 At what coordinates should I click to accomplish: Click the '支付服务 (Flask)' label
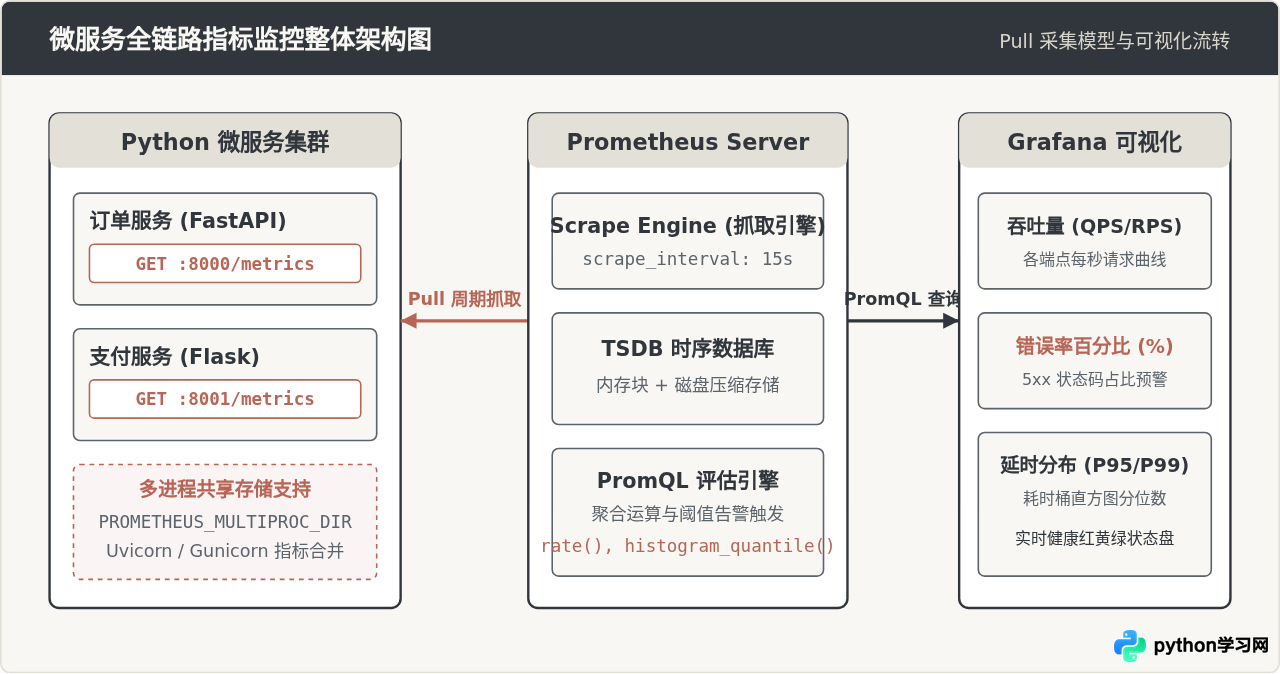point(175,356)
